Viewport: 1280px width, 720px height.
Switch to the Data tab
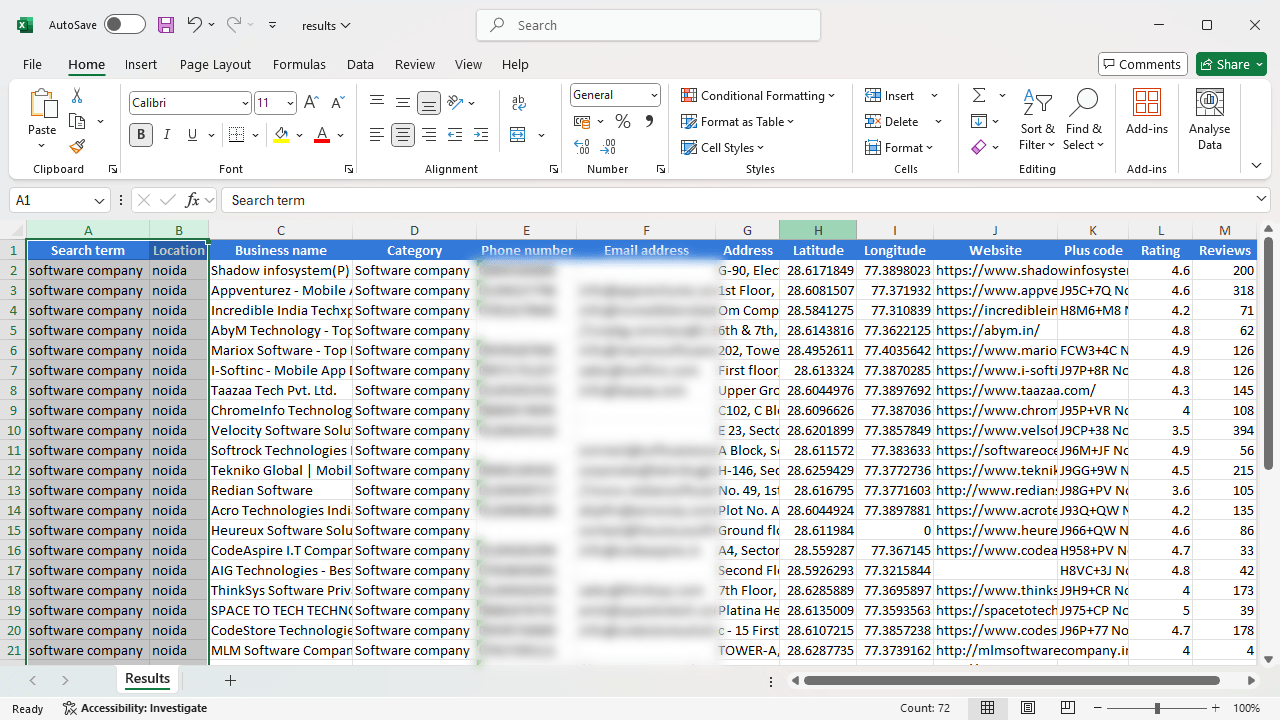(360, 64)
